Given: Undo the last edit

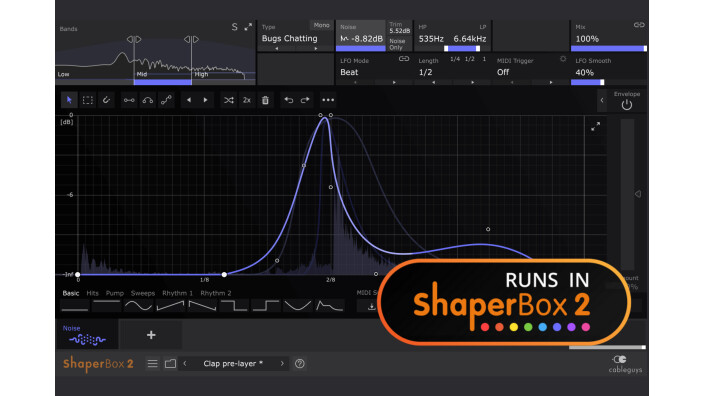Looking at the screenshot, I should (x=288, y=100).
